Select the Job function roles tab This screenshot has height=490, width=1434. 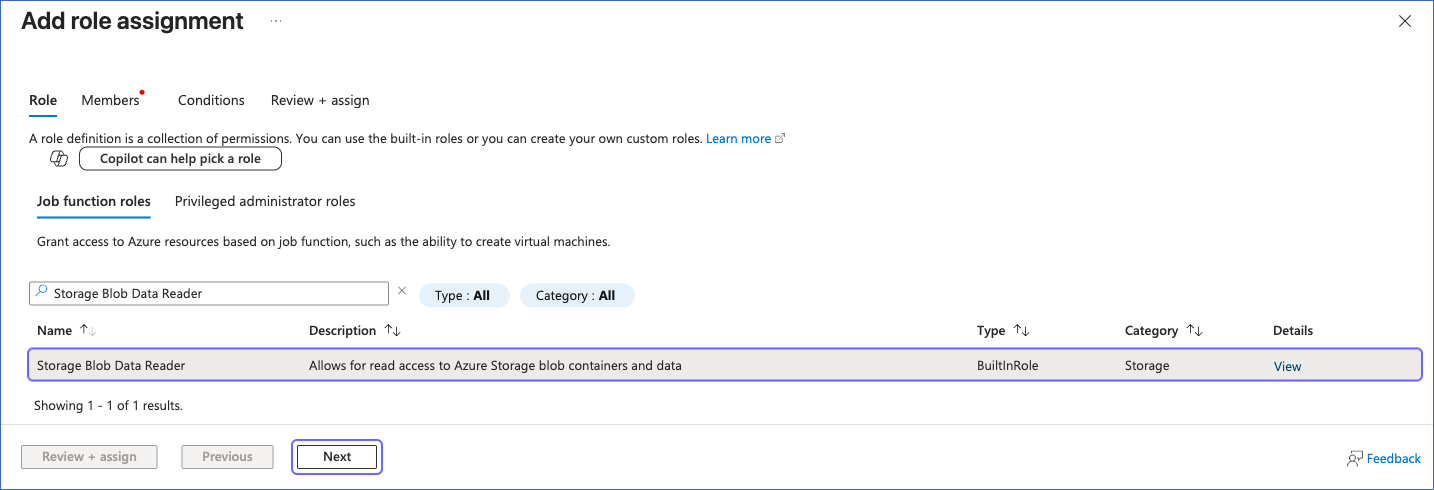(94, 201)
